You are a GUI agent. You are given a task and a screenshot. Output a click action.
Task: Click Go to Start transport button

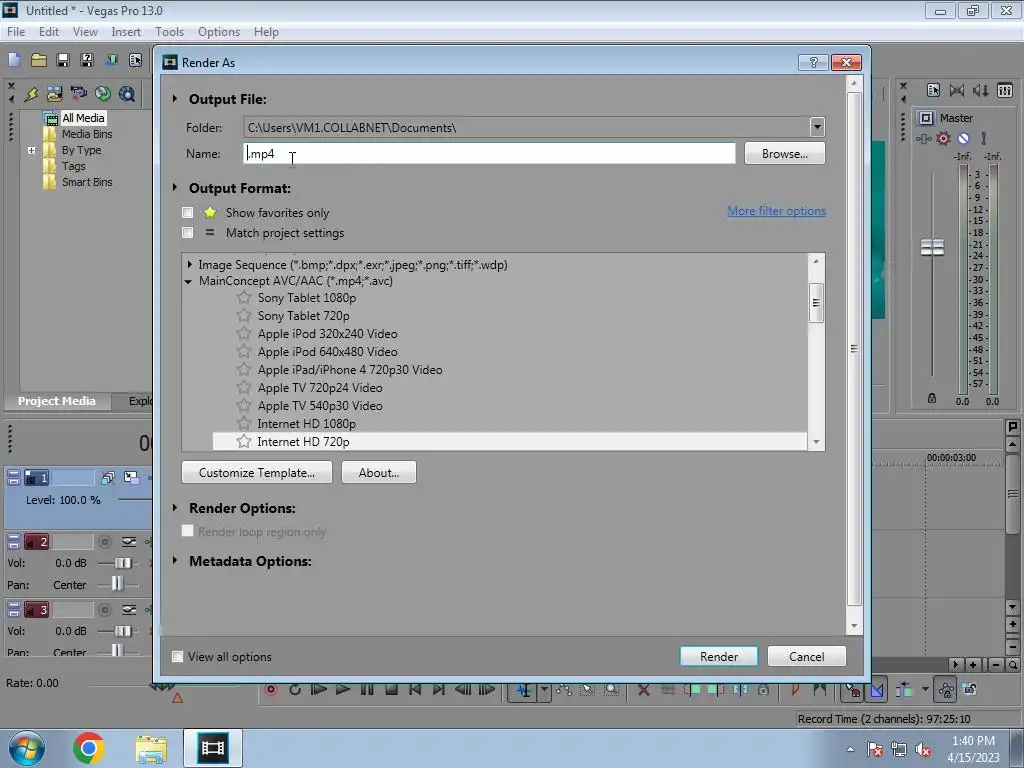(415, 690)
